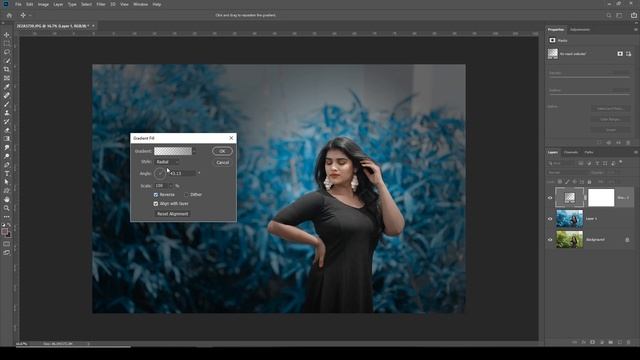Select the Background layer thumbnail
This screenshot has width=640, height=360.
click(x=569, y=240)
